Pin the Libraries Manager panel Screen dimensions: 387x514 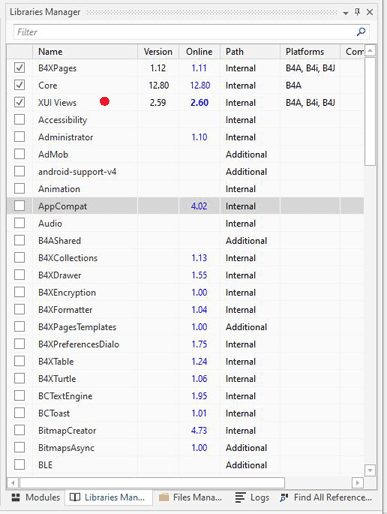click(357, 12)
